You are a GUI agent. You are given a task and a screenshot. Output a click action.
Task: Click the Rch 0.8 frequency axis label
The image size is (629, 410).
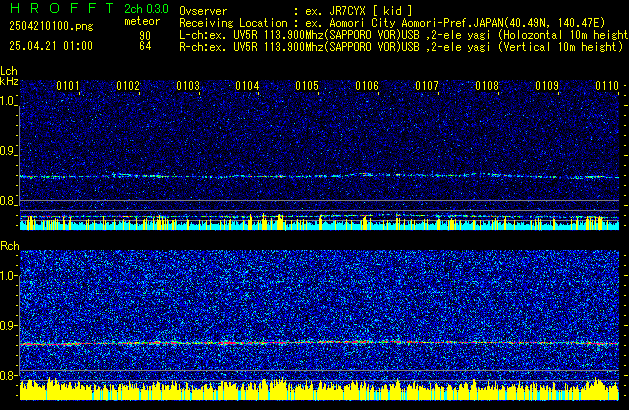8,375
